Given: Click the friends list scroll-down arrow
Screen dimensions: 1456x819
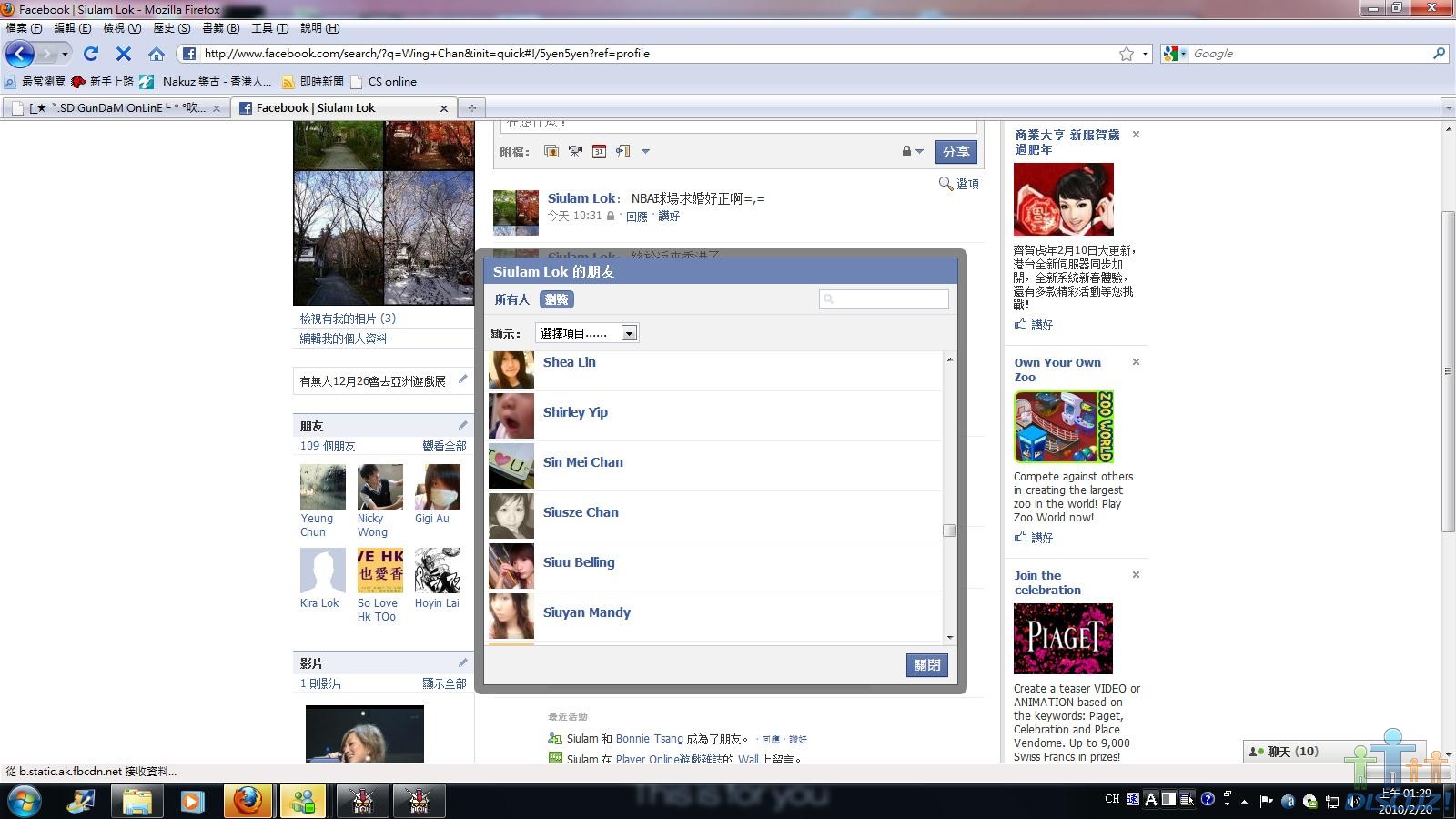Looking at the screenshot, I should coord(949,637).
